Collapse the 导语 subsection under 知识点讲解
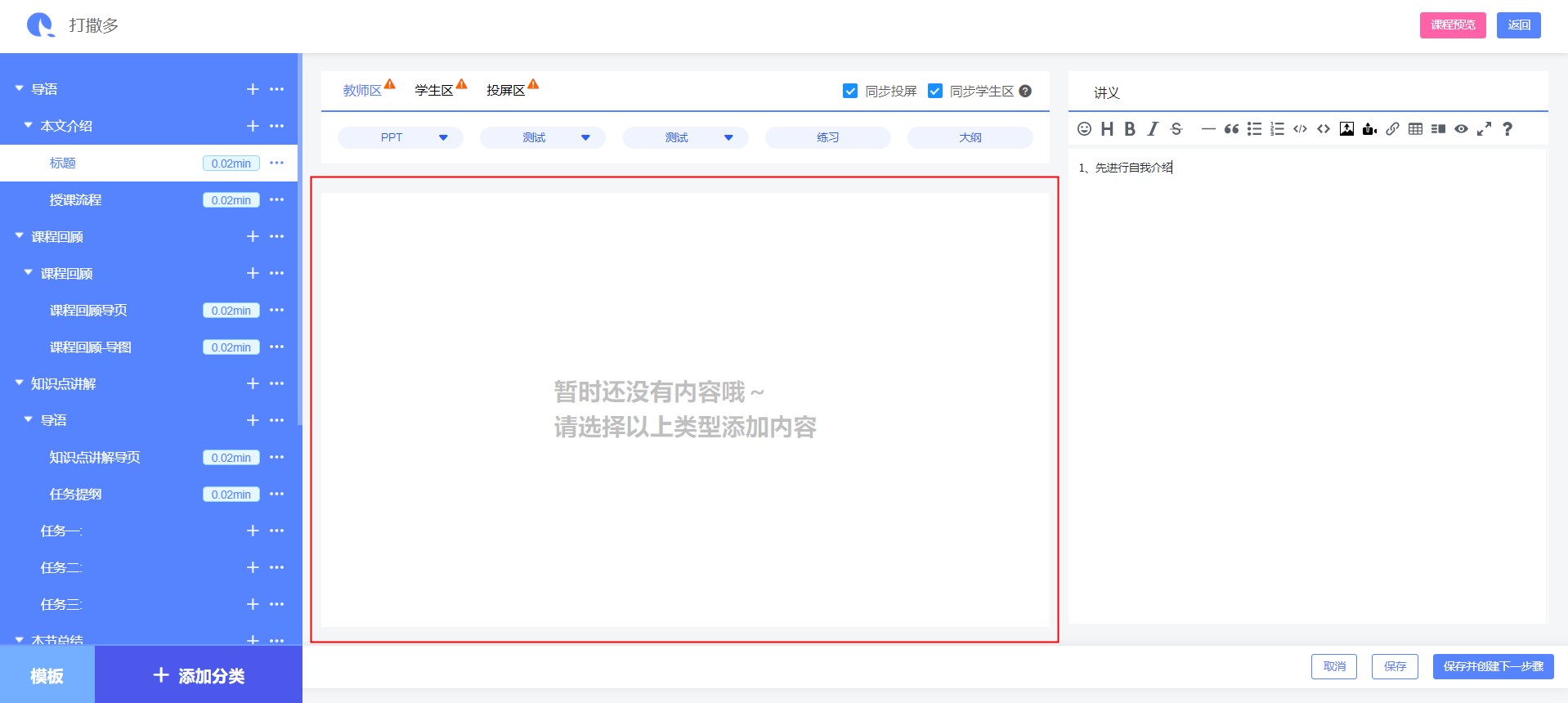The width and height of the screenshot is (1568, 703). pyautogui.click(x=28, y=419)
